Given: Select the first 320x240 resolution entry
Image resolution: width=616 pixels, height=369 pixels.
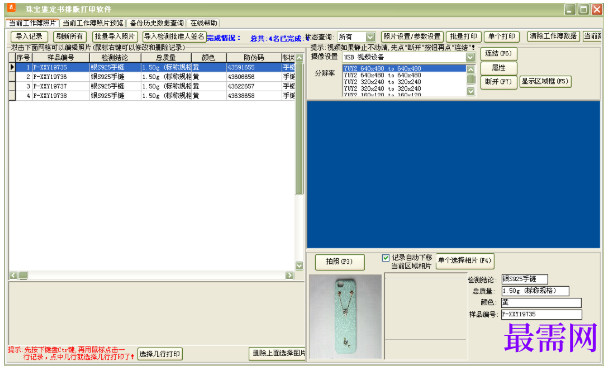Looking at the screenshot, I should 404,82.
